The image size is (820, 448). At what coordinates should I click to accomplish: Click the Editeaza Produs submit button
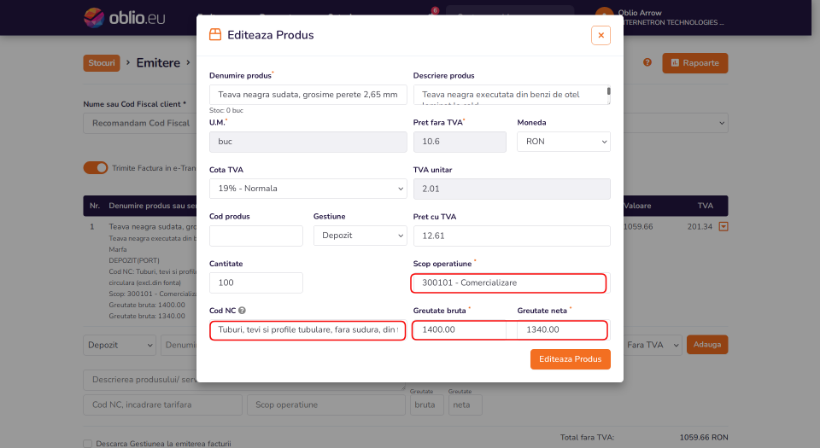click(x=570, y=359)
